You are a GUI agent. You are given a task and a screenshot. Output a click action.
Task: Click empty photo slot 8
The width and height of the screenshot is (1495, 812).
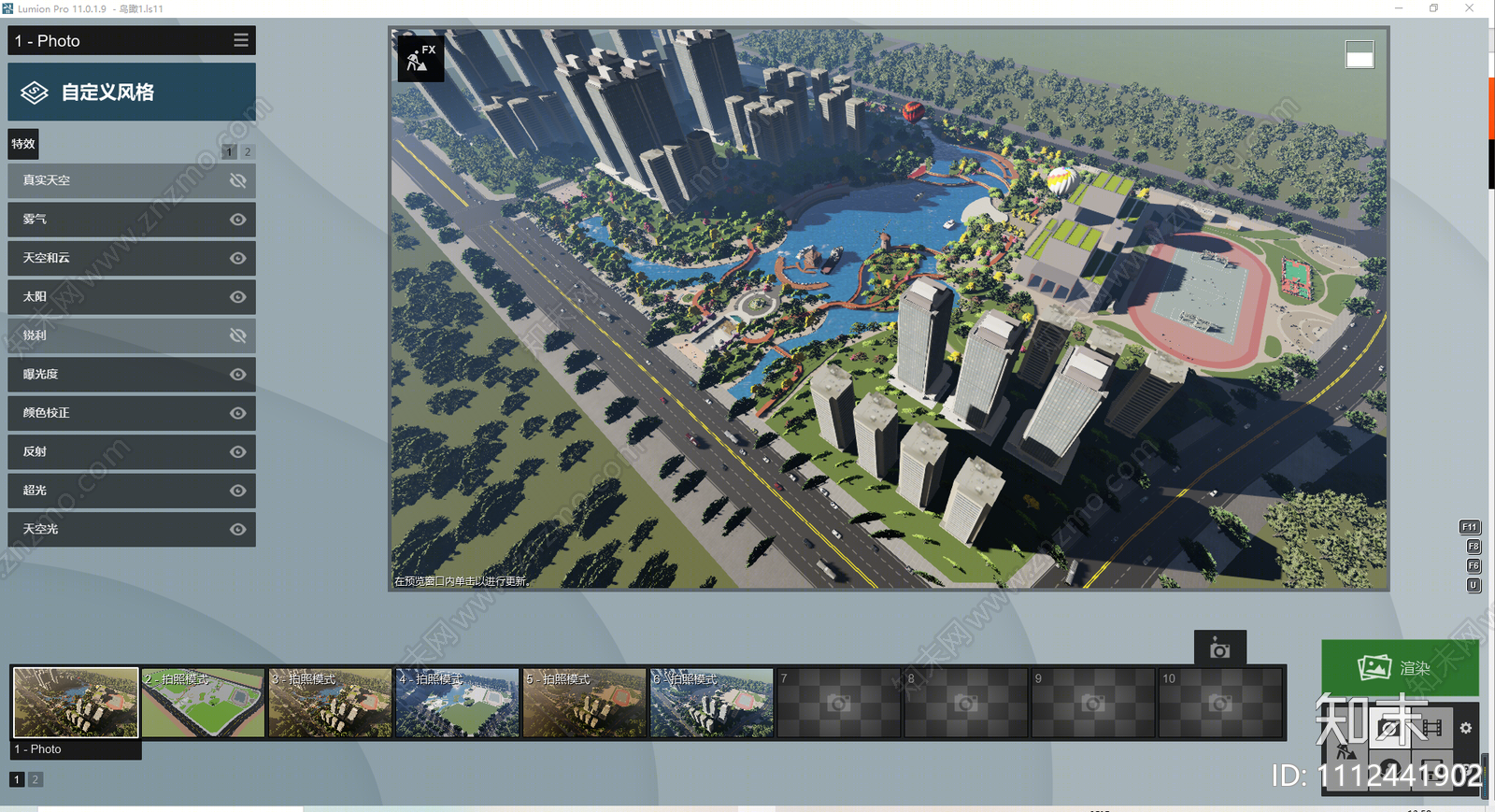click(965, 703)
